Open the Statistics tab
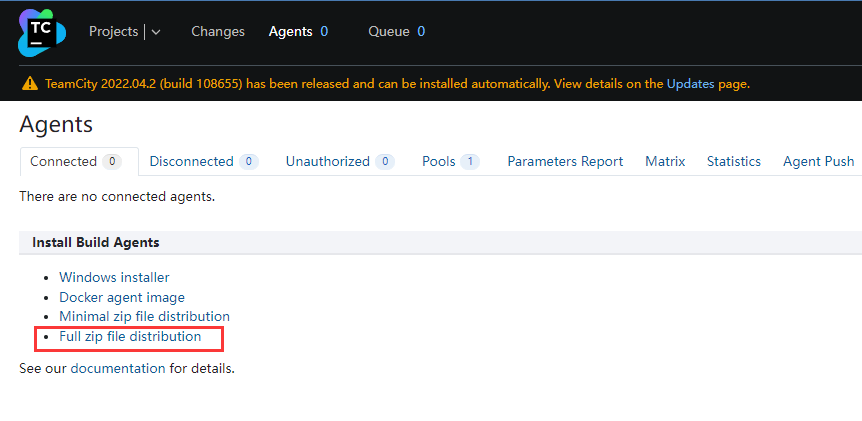Image resolution: width=862 pixels, height=421 pixels. coord(734,162)
